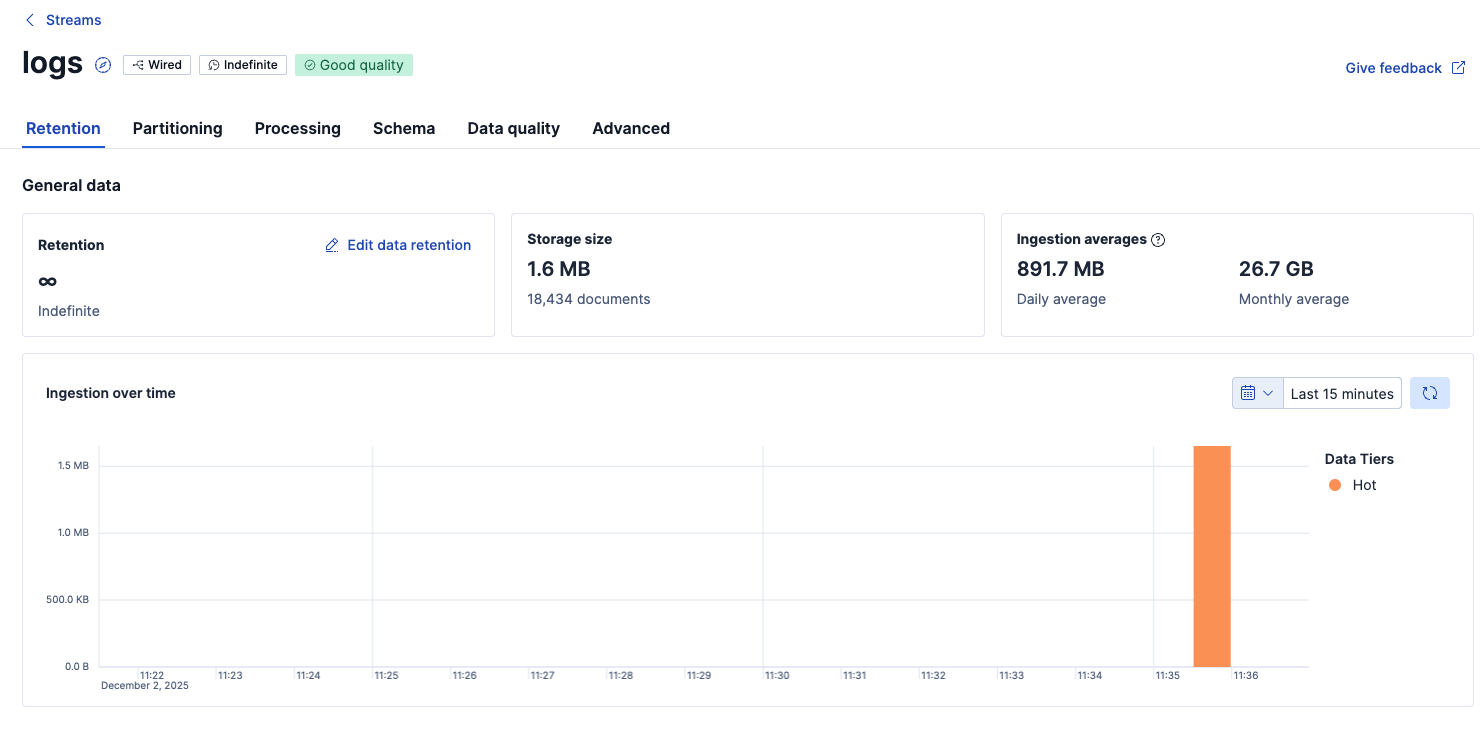1480x747 pixels.
Task: Click the Give feedback link
Action: point(1394,68)
